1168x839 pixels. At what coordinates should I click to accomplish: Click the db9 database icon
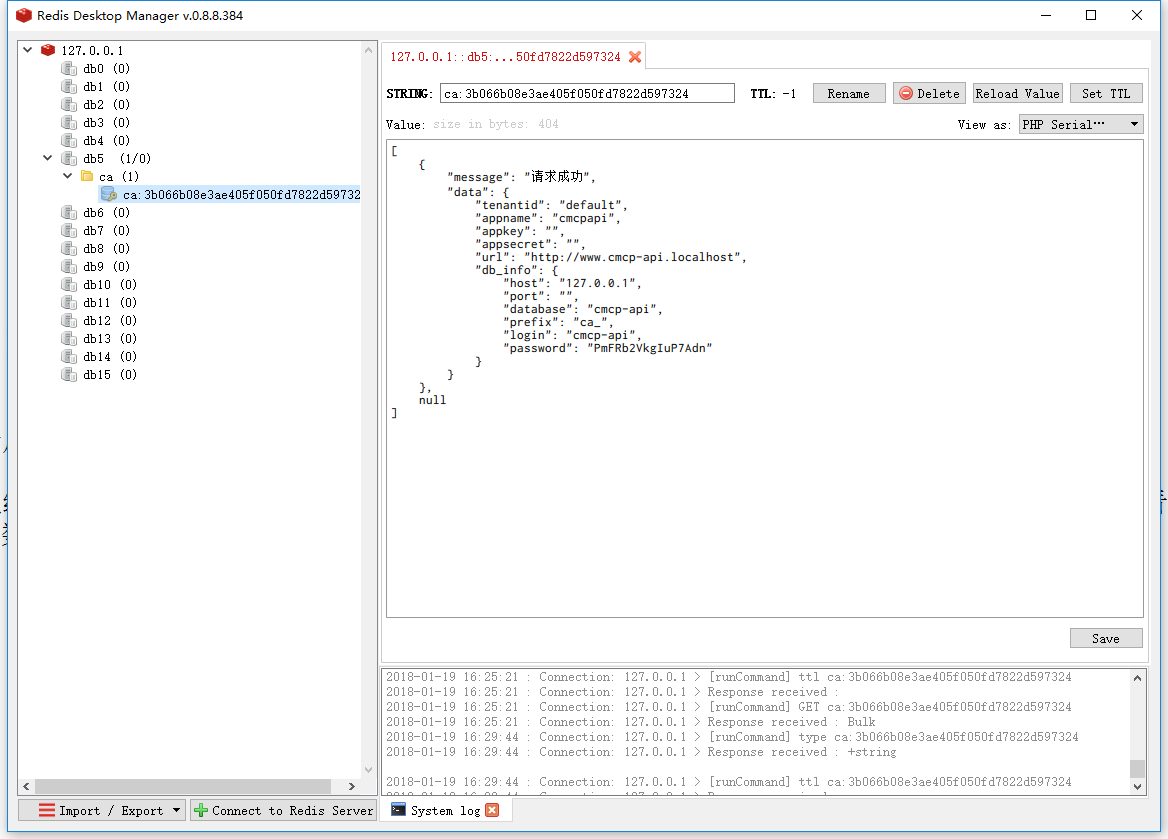tap(68, 266)
